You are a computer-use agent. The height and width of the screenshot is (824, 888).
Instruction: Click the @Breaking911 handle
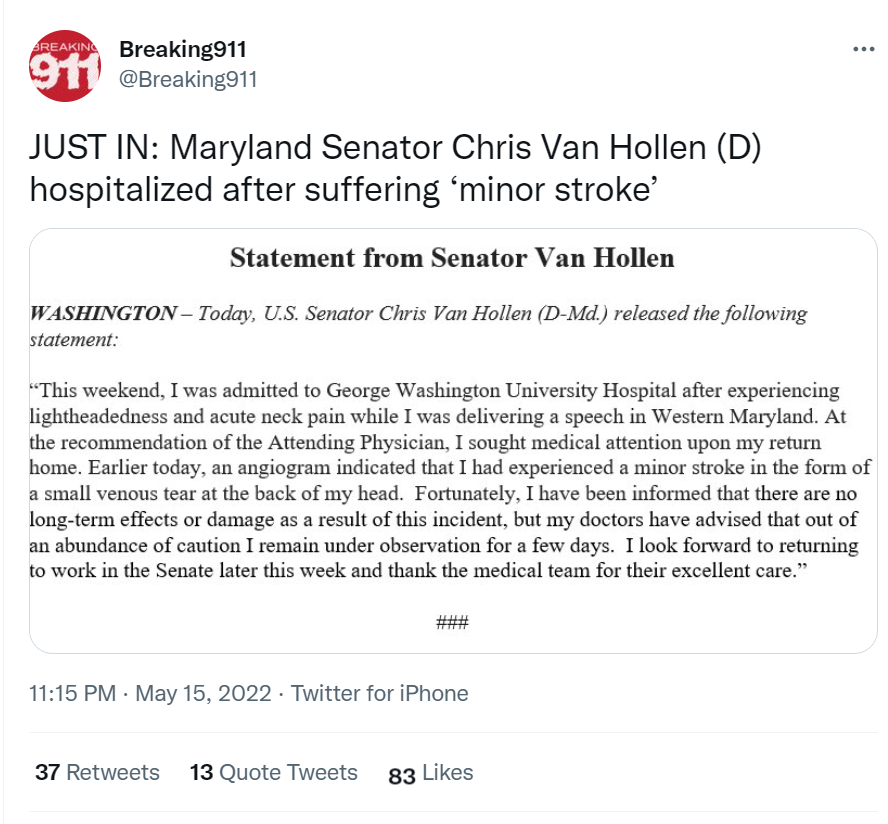pyautogui.click(x=188, y=79)
